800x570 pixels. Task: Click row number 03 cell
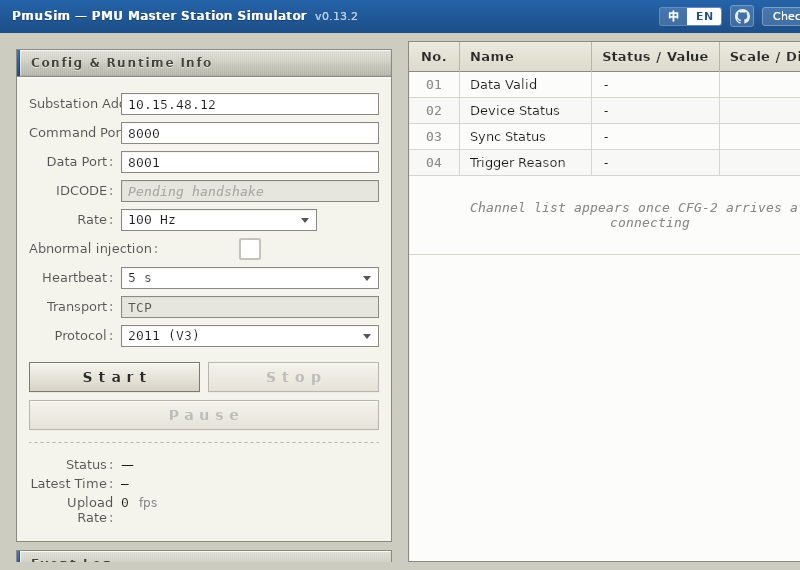[x=434, y=137]
